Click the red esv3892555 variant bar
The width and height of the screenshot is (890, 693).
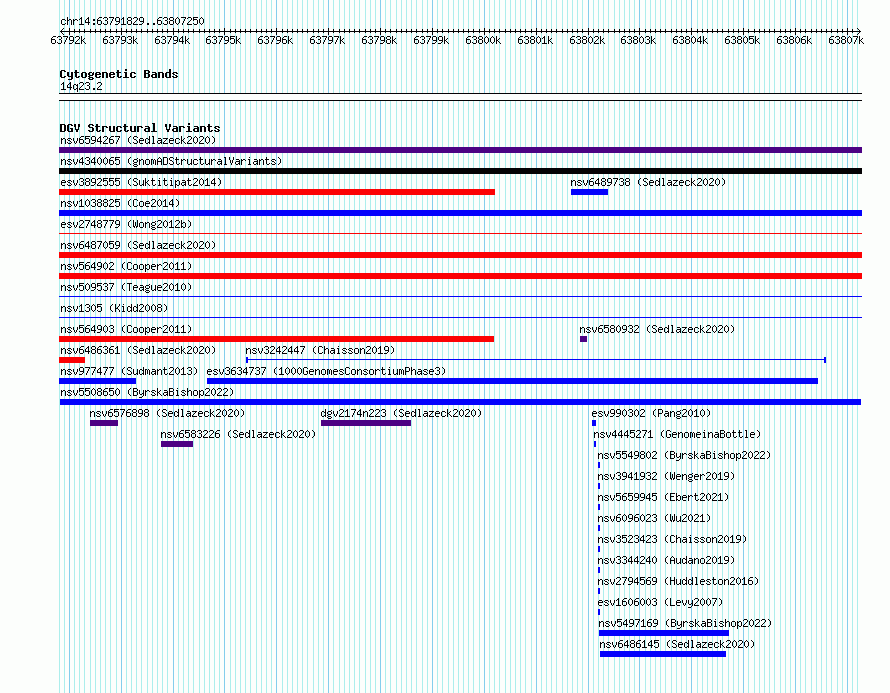point(277,192)
